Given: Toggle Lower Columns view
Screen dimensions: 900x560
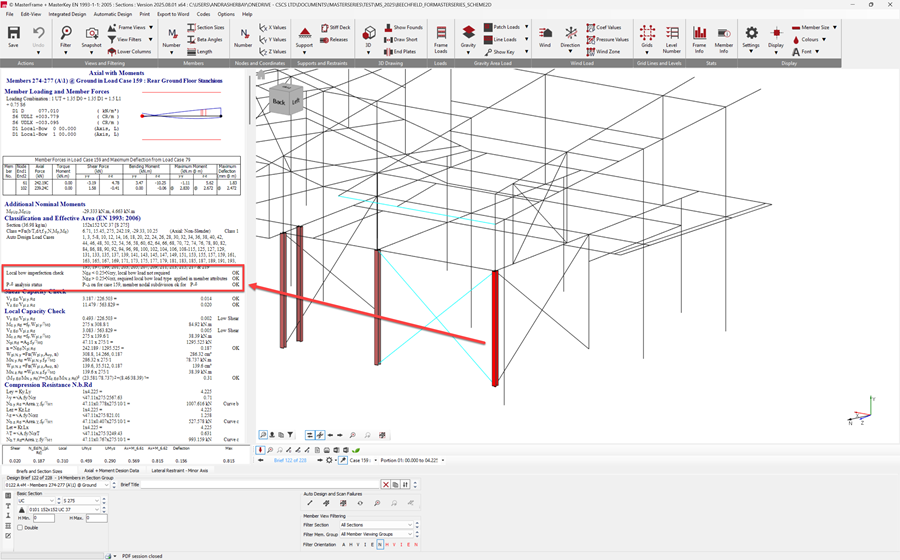Looking at the screenshot, I should [x=130, y=52].
